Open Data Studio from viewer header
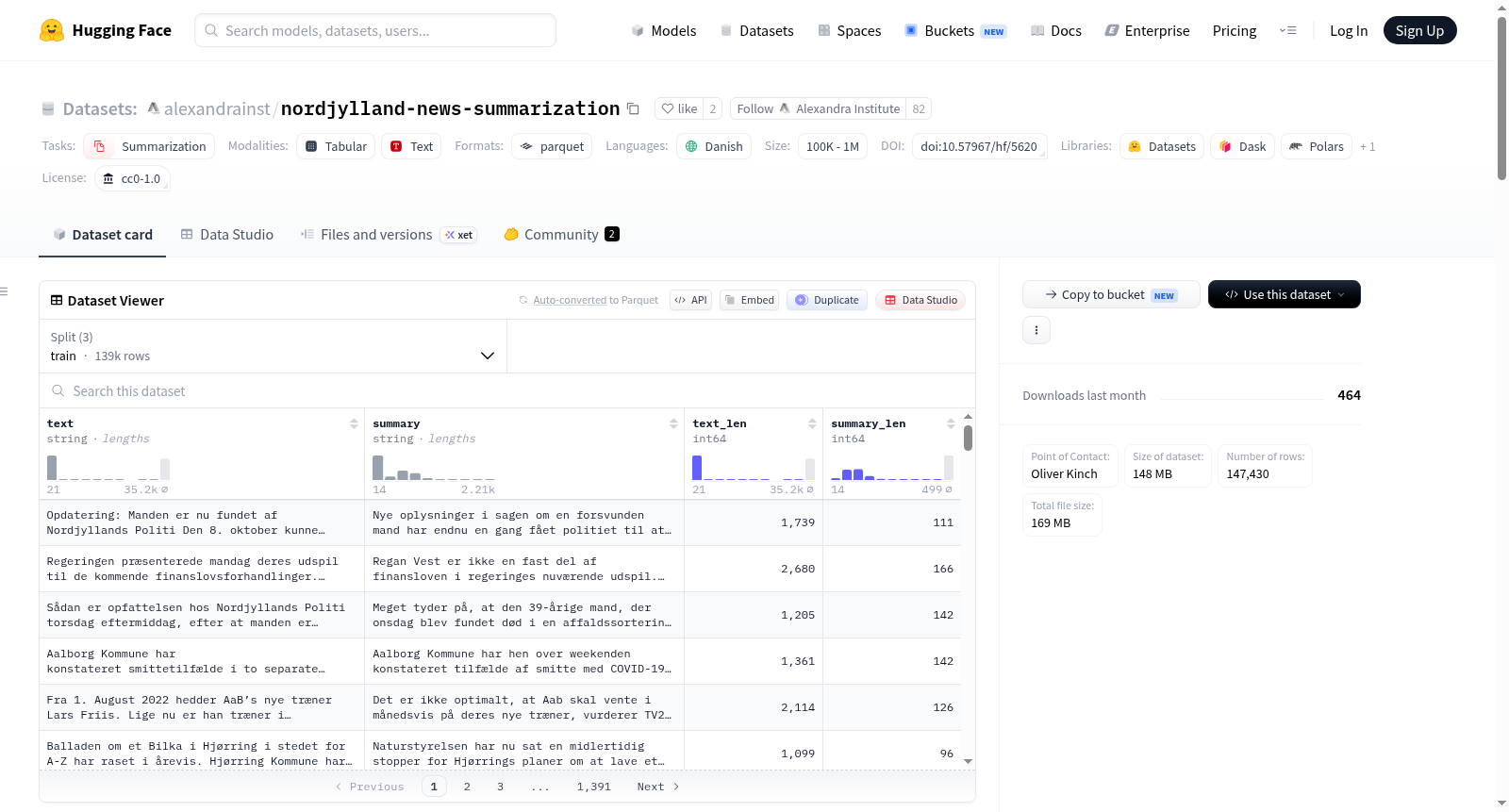The image size is (1509, 812). click(920, 300)
